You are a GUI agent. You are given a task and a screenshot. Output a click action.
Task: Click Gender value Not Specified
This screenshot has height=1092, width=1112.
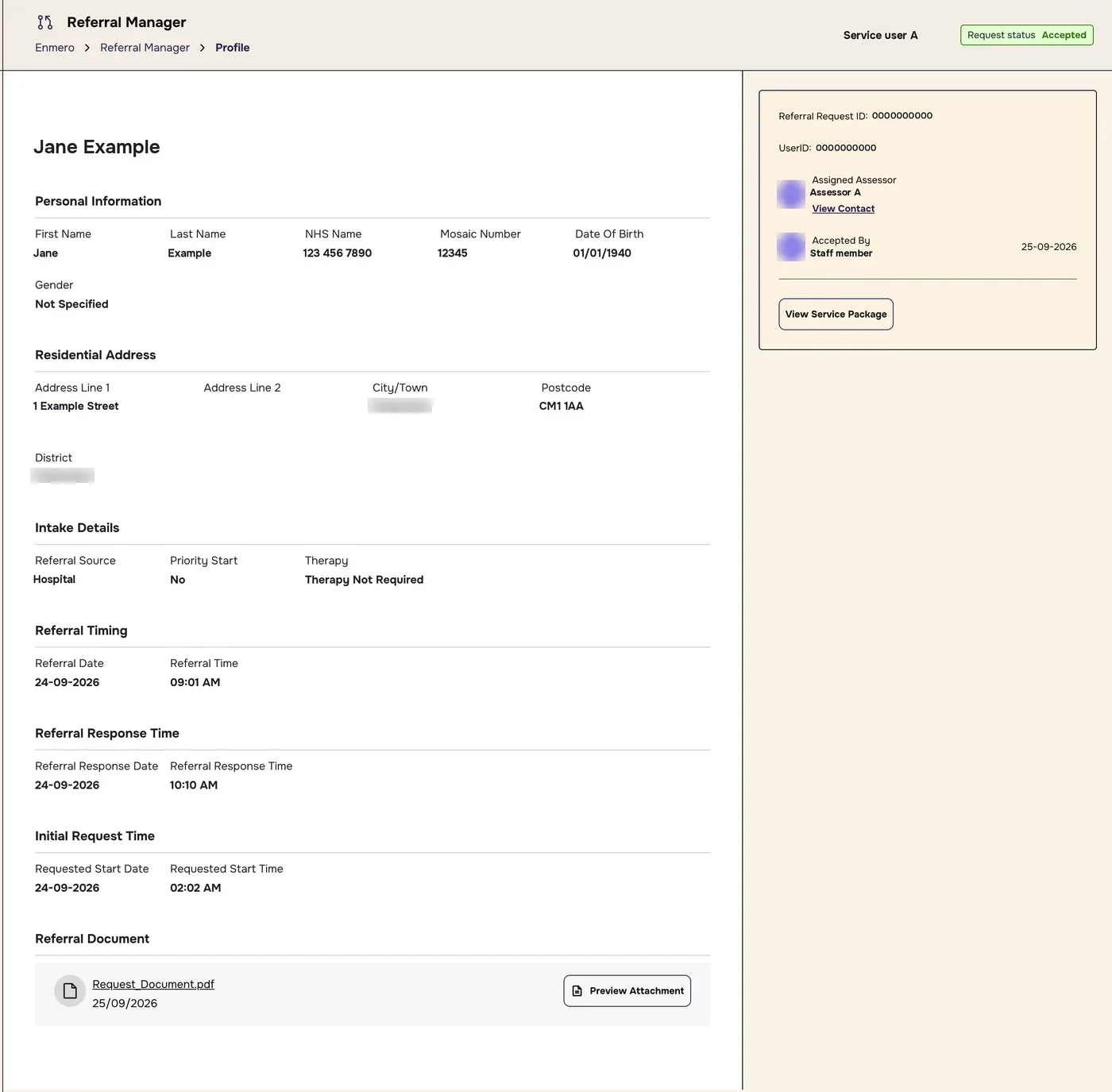(71, 304)
